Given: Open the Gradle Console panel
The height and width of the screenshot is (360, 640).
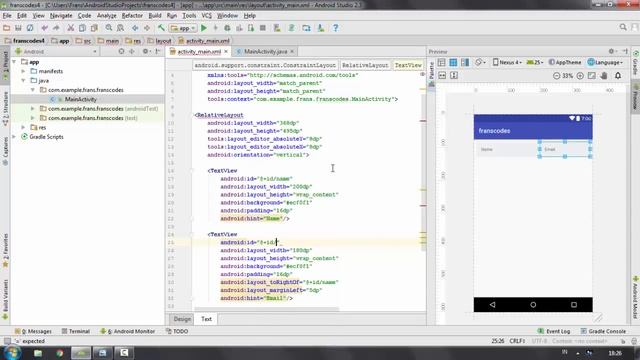Looking at the screenshot, I should [603, 331].
